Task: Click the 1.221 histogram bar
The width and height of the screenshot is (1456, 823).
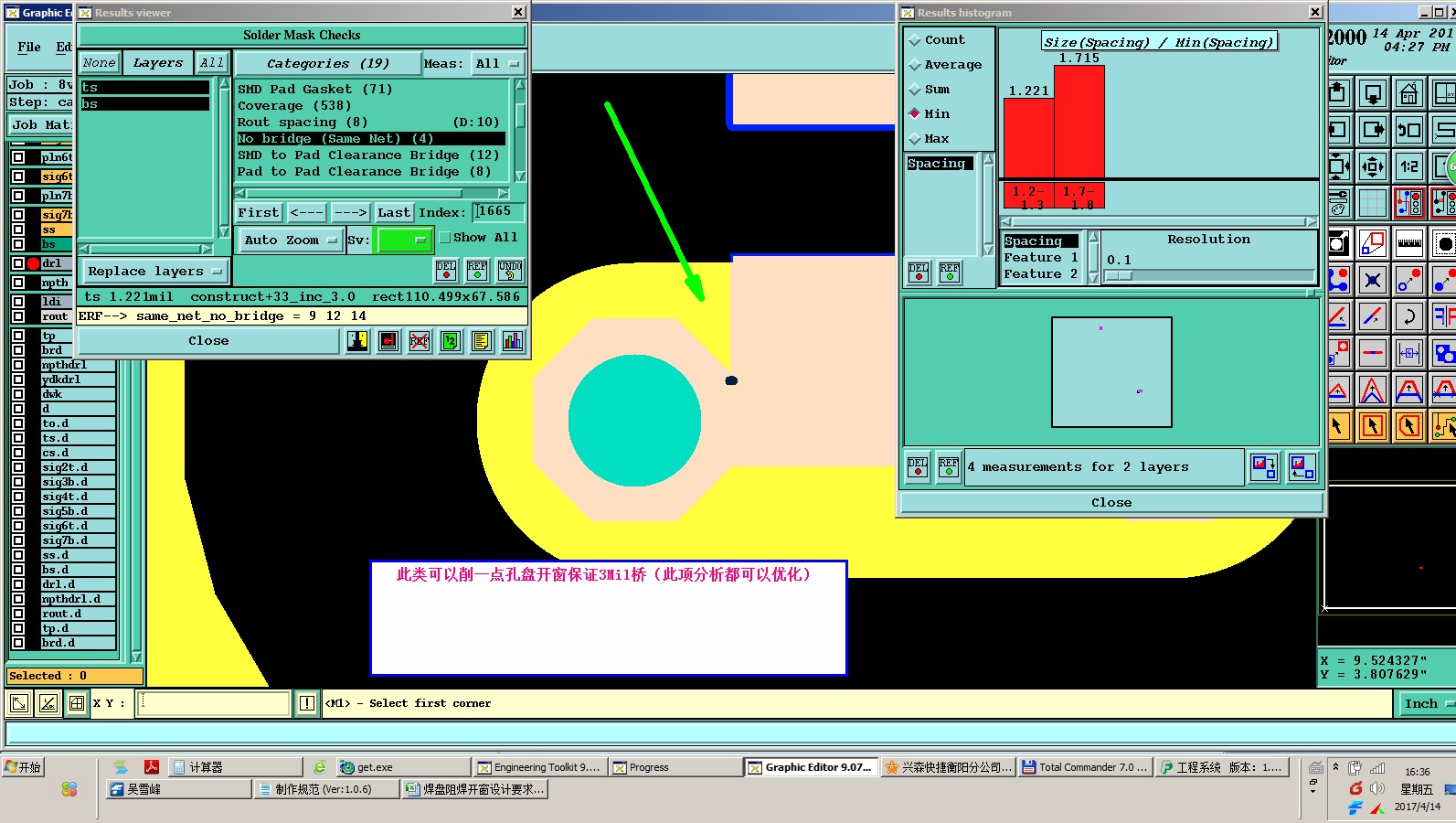Action: click(1029, 138)
